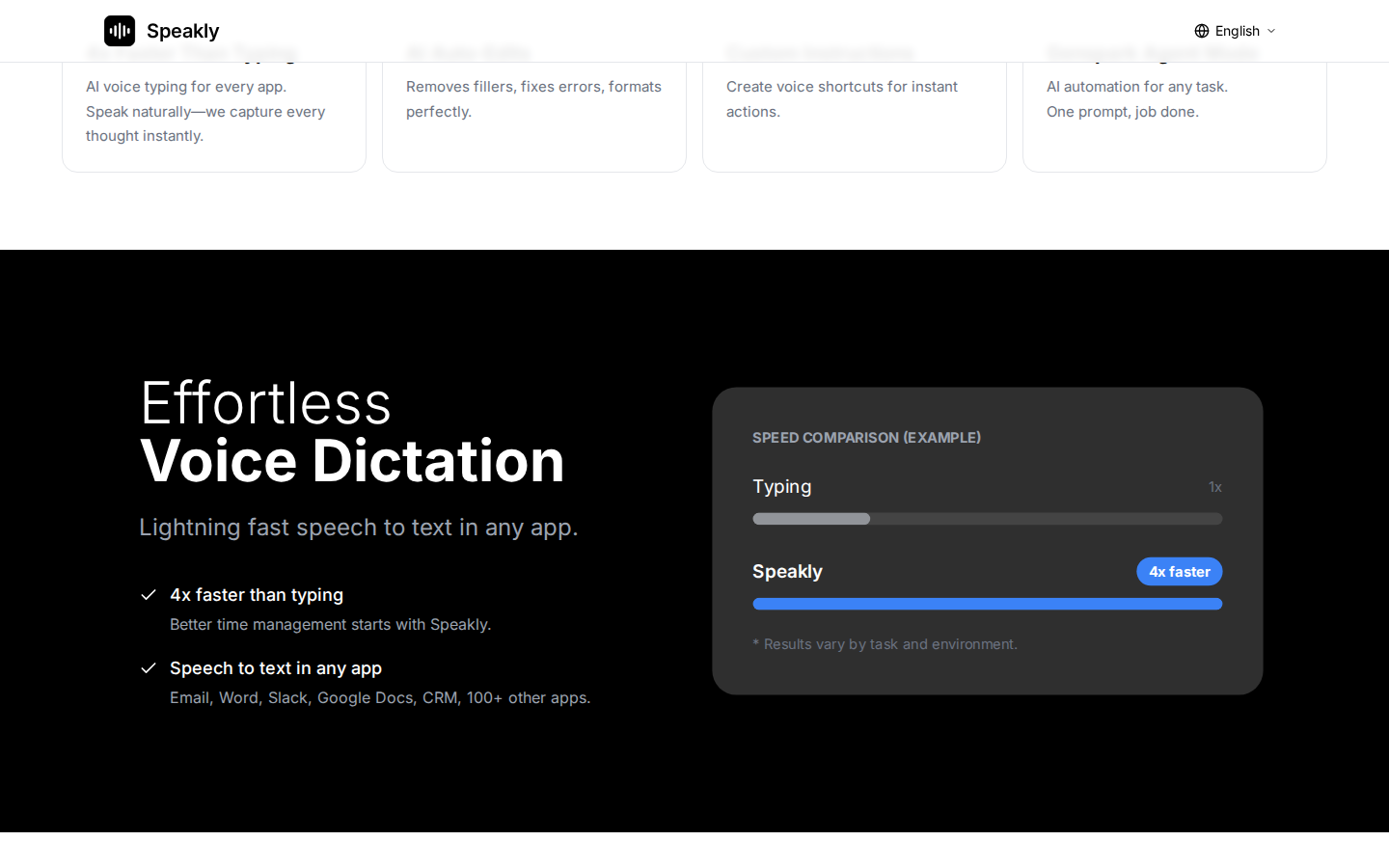Click '4x faster than typing' text

[x=257, y=595]
